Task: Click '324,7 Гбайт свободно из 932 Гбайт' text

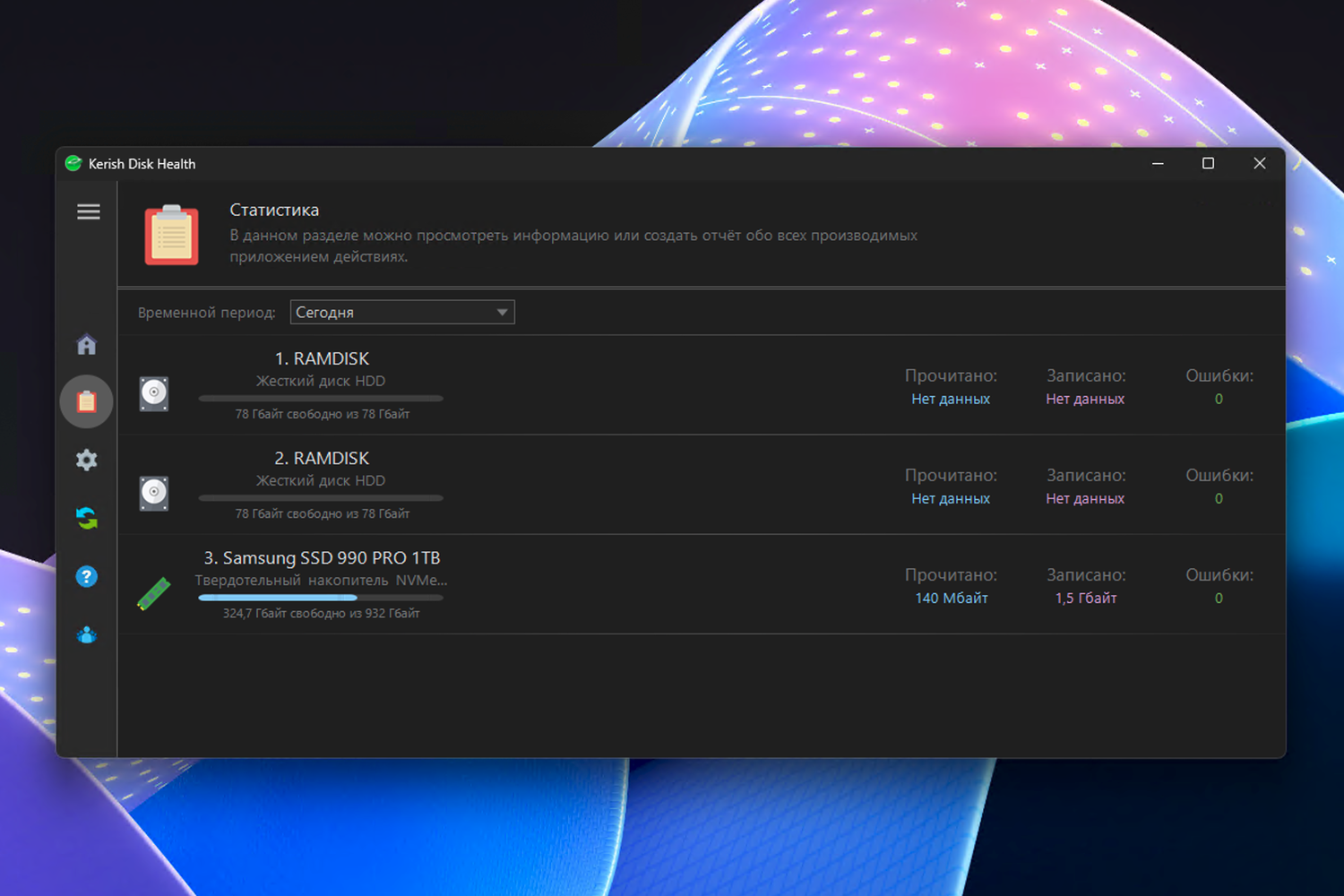Action: (x=322, y=614)
